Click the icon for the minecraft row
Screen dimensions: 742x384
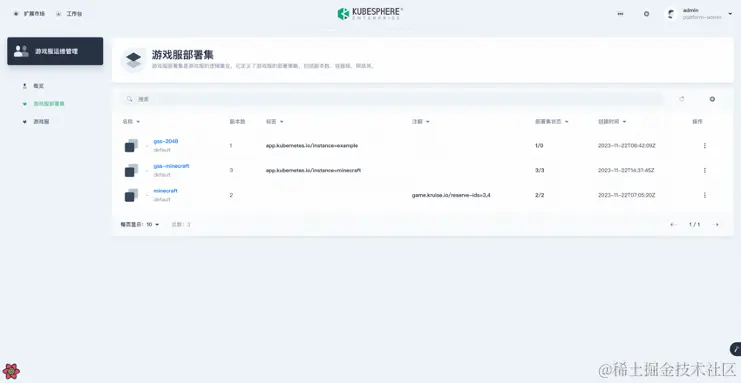pos(131,195)
